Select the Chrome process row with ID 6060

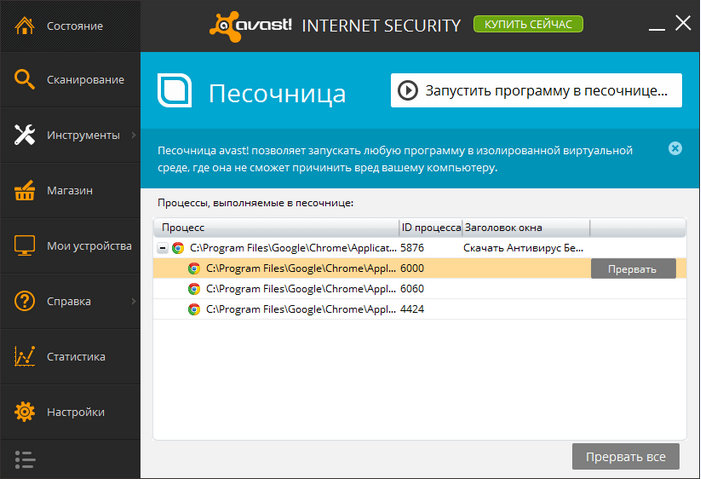[419, 289]
